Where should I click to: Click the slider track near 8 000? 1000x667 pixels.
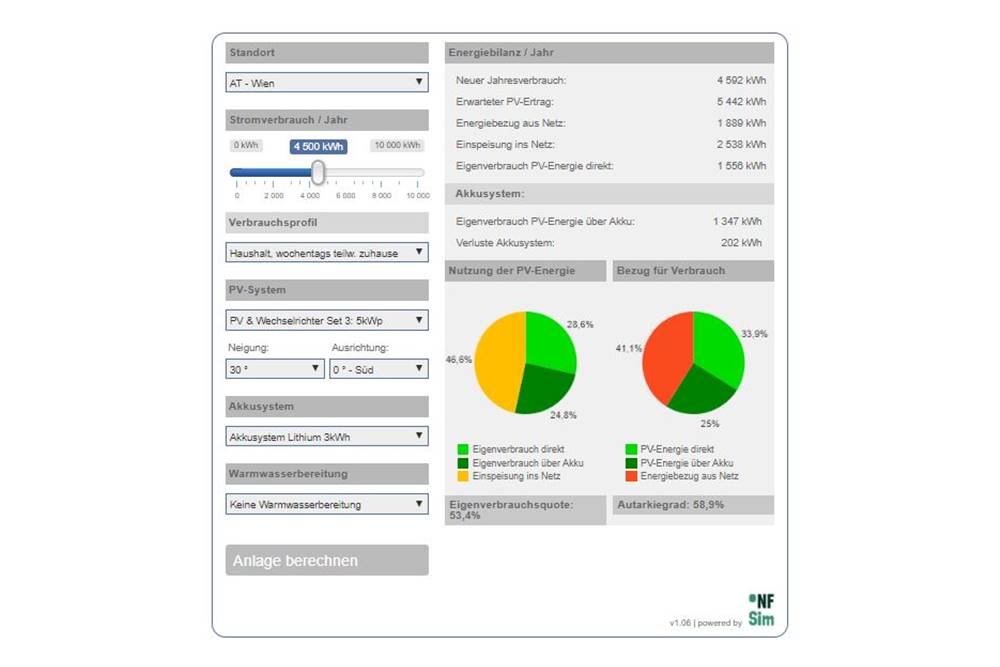[x=381, y=172]
